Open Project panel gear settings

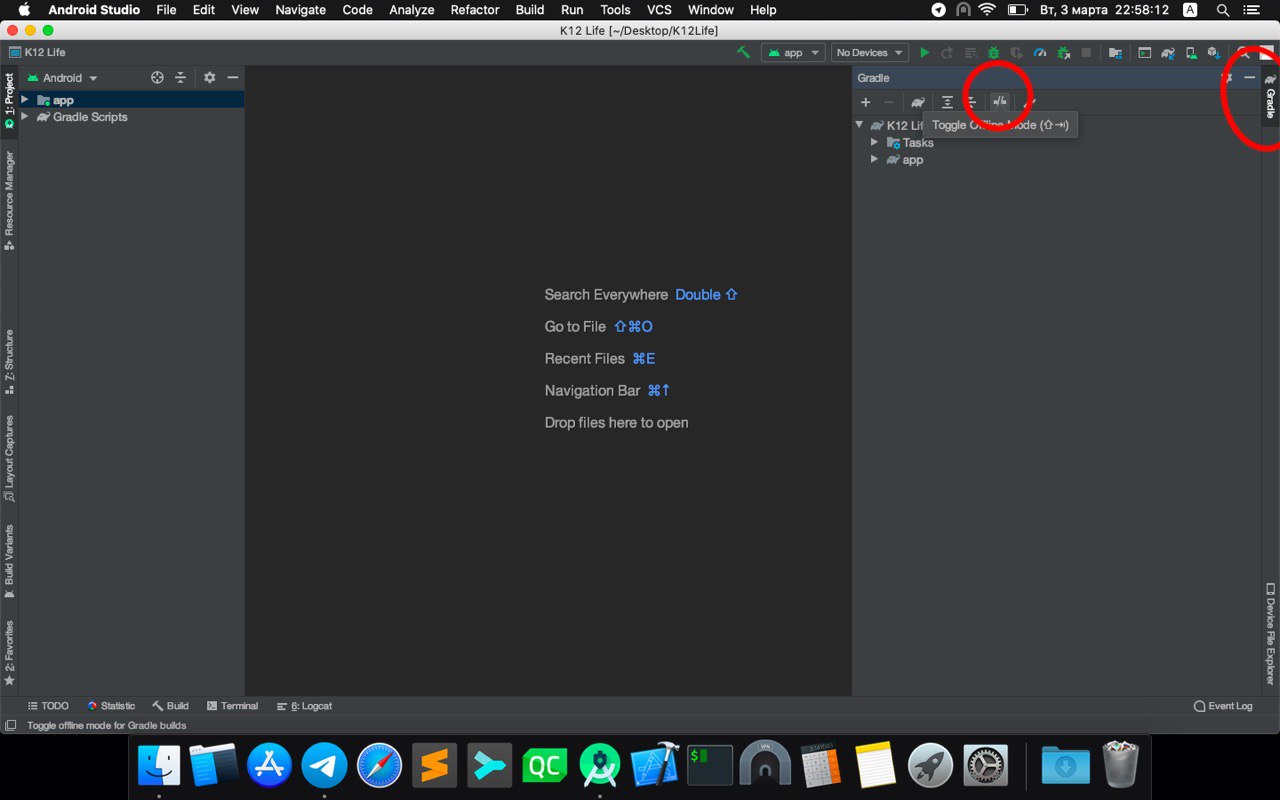click(209, 77)
